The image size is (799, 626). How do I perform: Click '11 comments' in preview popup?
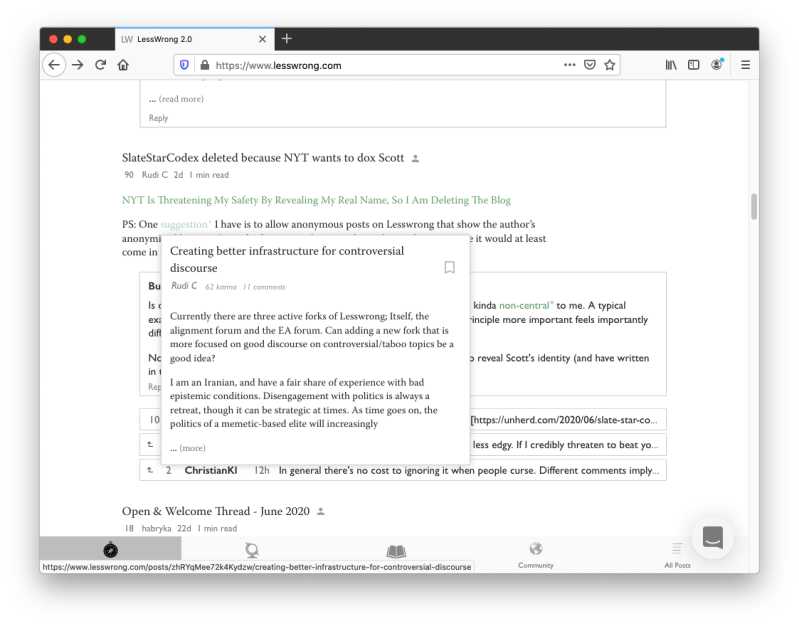264,287
